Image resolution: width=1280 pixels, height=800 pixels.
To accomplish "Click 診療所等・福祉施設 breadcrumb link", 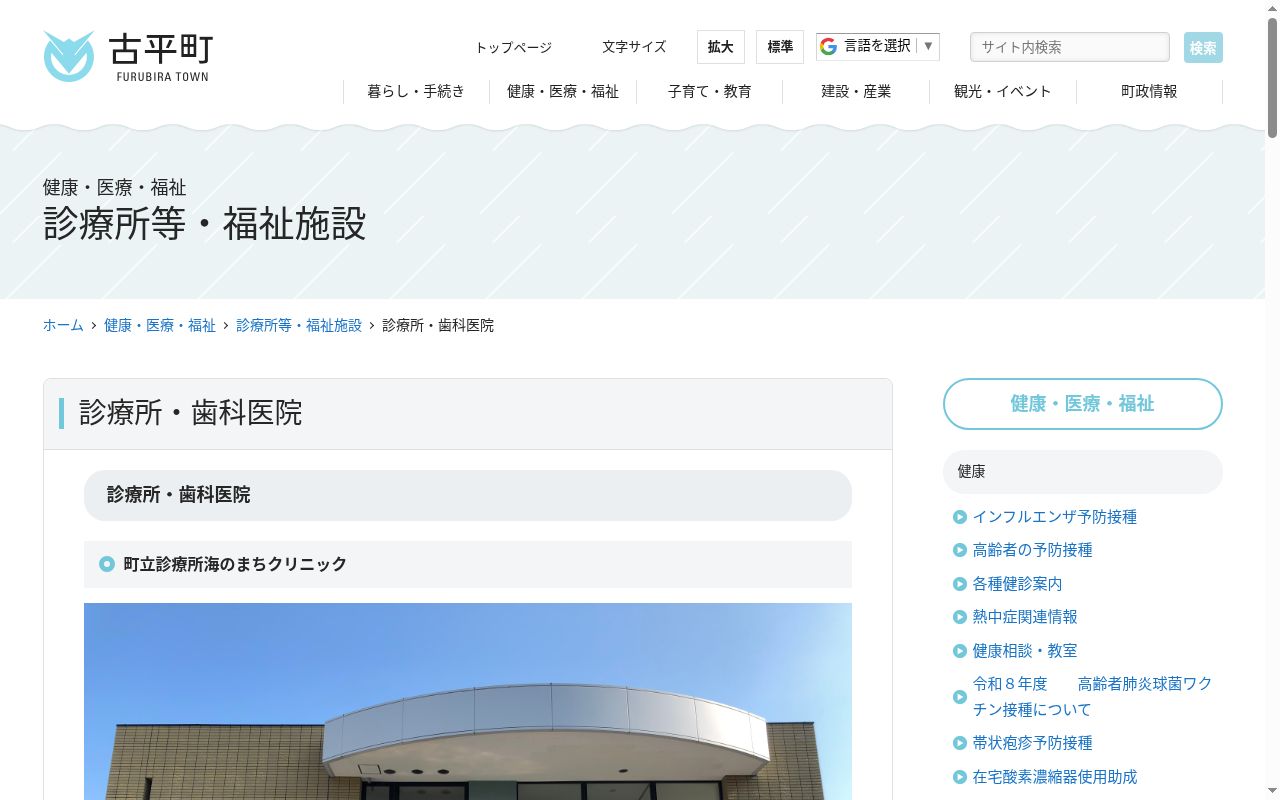I will pos(299,325).
